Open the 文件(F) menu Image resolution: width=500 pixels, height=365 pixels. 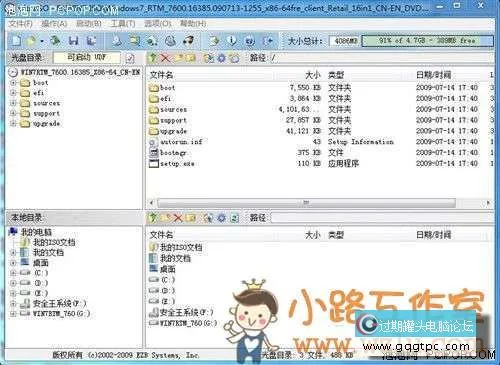click(x=20, y=23)
